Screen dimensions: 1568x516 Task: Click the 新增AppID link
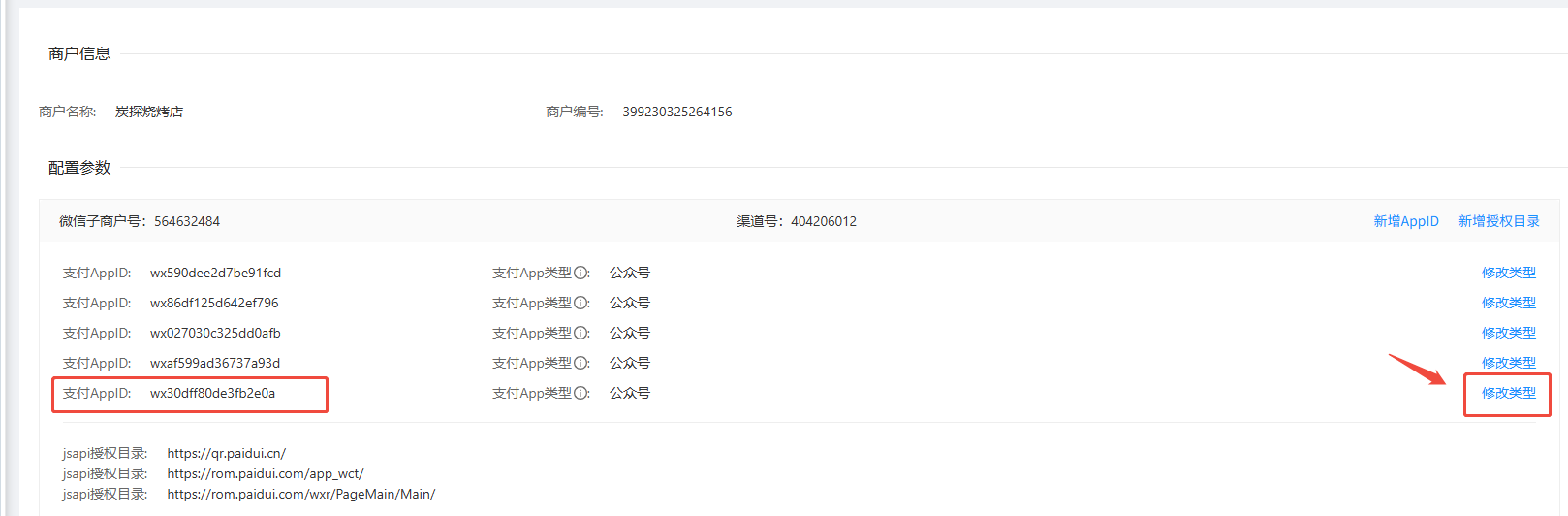(1406, 221)
